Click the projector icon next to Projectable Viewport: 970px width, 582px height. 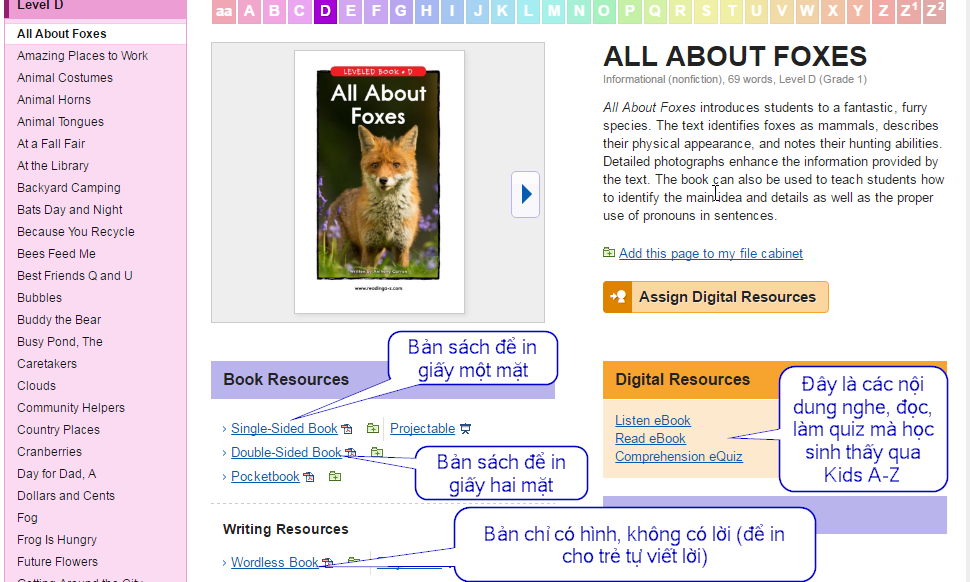click(x=465, y=429)
